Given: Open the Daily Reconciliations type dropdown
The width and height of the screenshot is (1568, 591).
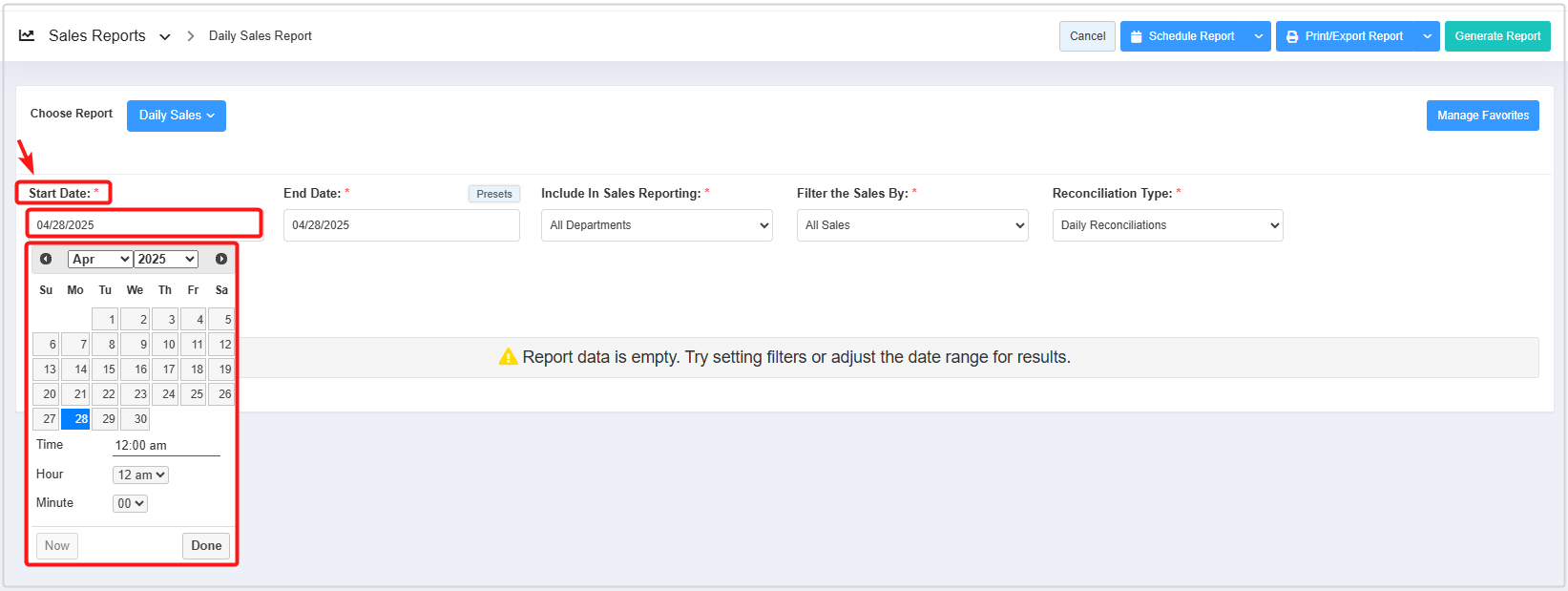Looking at the screenshot, I should [x=1167, y=225].
